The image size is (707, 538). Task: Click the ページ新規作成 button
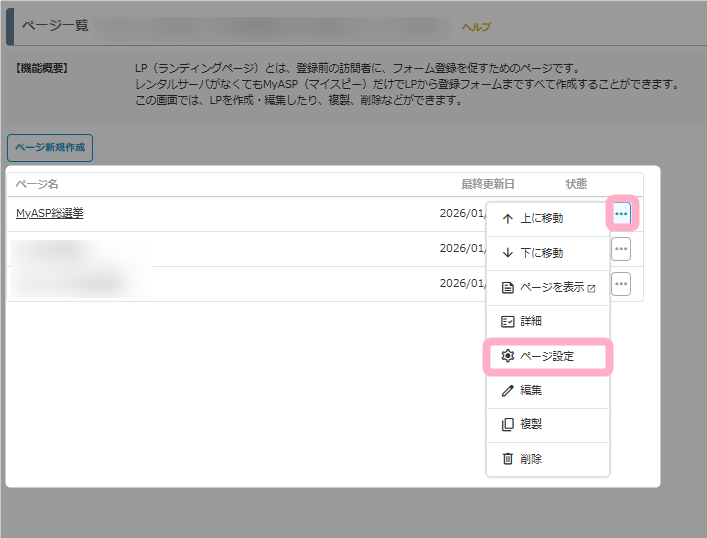(x=50, y=148)
